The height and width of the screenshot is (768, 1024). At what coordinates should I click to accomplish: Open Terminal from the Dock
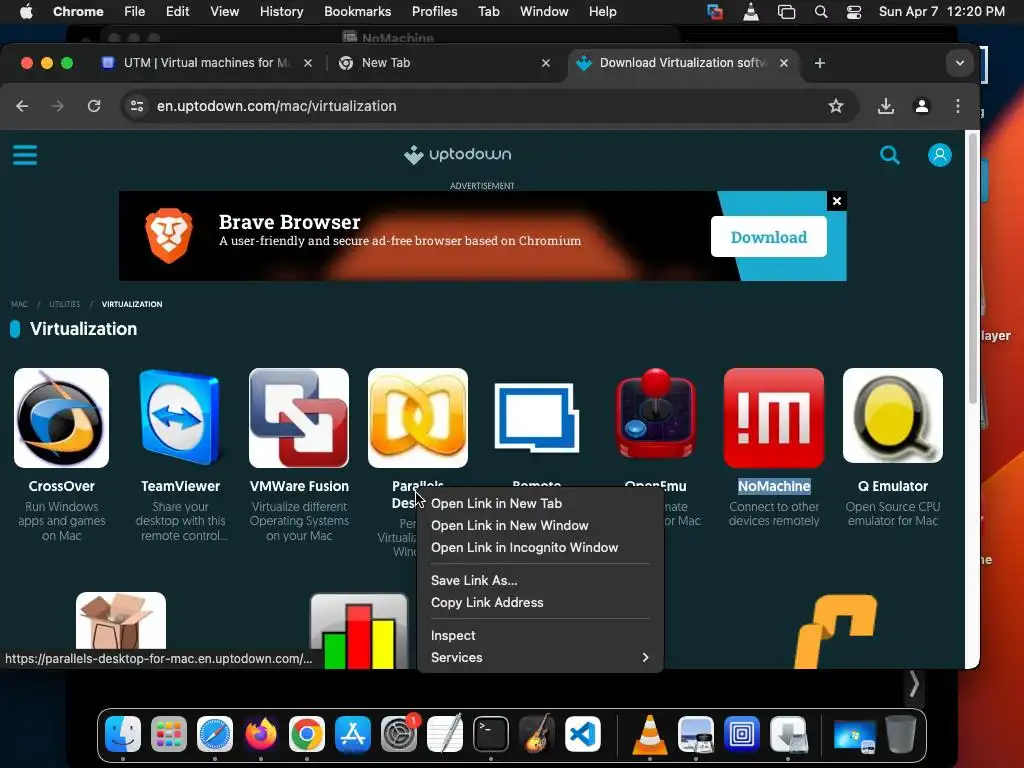490,734
